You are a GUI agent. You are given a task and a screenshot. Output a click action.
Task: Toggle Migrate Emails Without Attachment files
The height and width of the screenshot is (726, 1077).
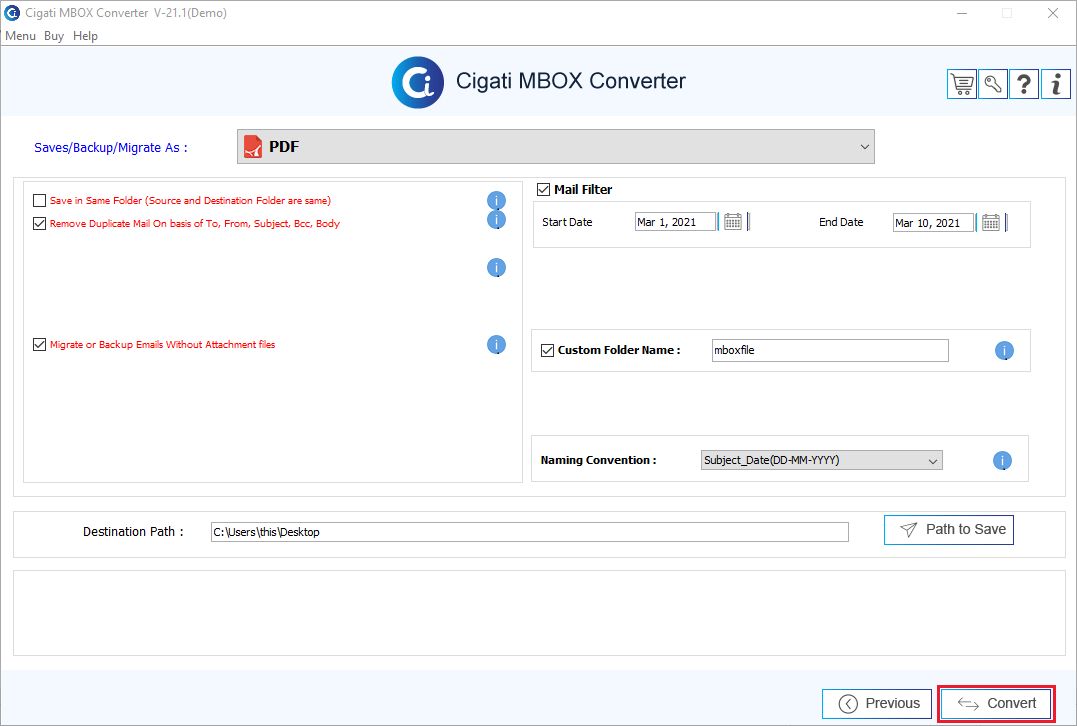coord(39,345)
